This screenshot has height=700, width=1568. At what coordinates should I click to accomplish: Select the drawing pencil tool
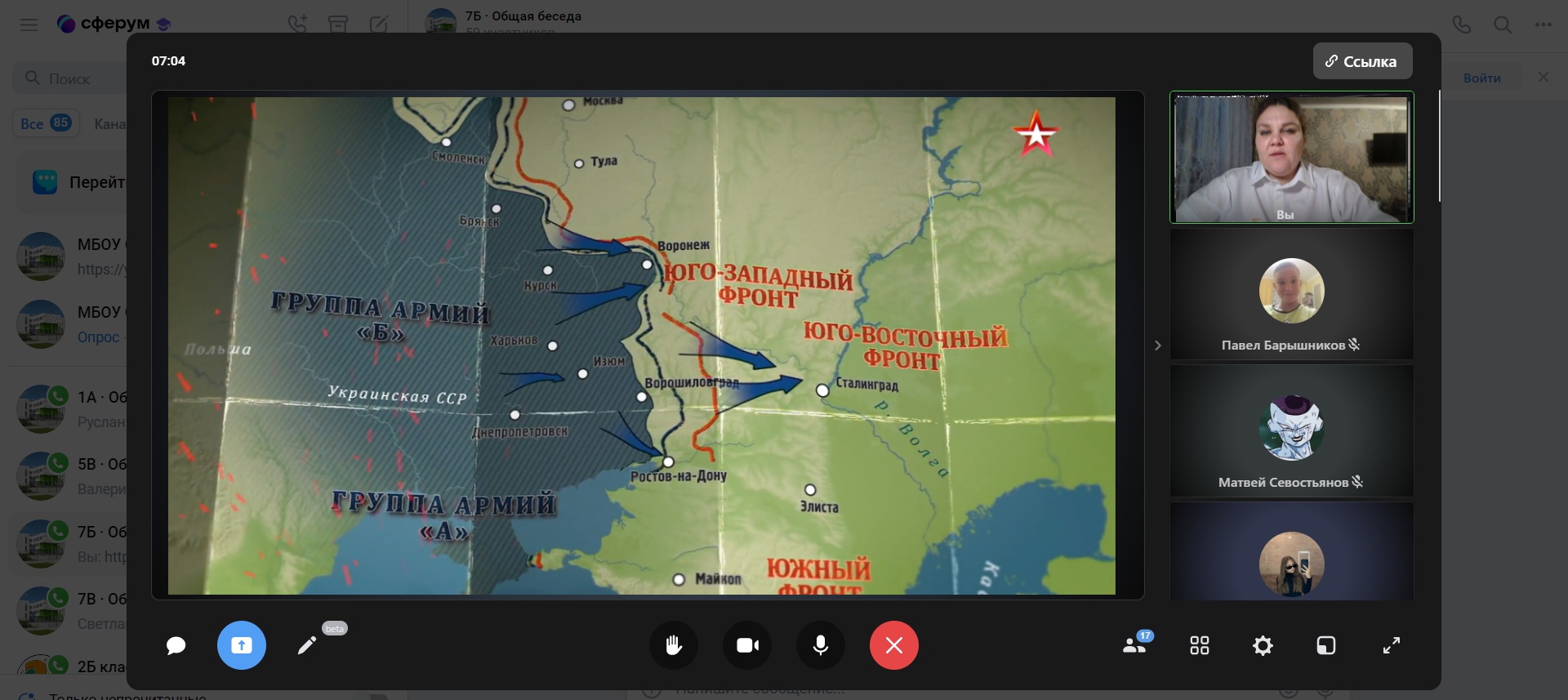point(307,646)
